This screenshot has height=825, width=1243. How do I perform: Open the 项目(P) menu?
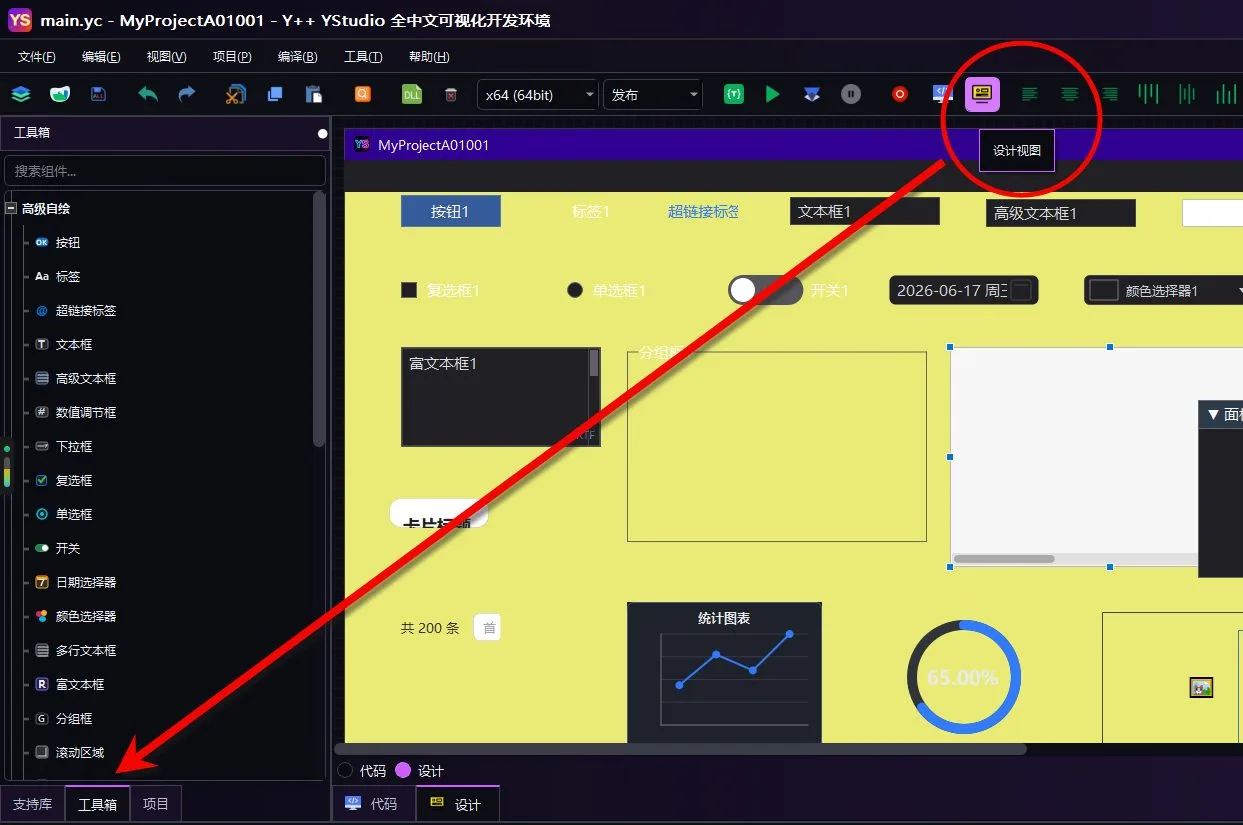(x=232, y=57)
